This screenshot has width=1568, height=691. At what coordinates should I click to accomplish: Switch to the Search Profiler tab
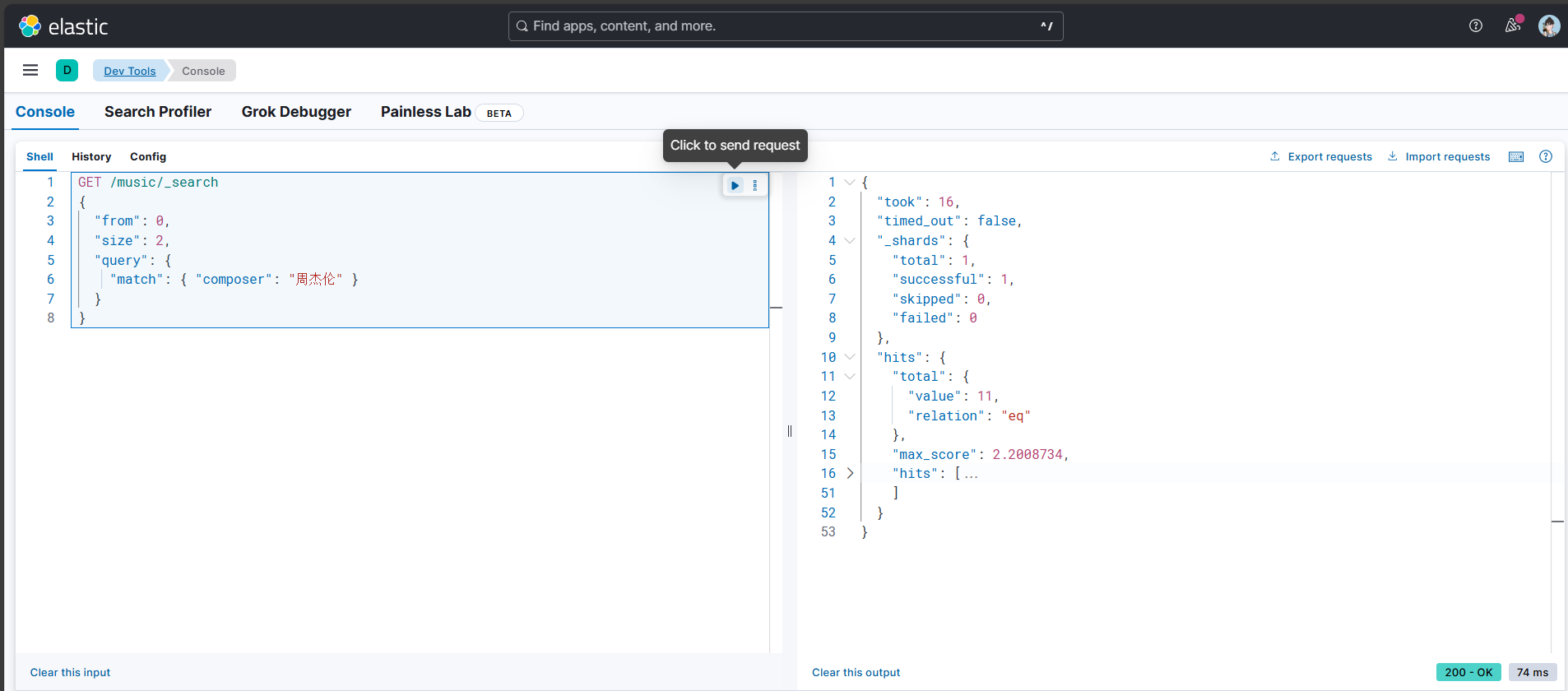pos(158,112)
